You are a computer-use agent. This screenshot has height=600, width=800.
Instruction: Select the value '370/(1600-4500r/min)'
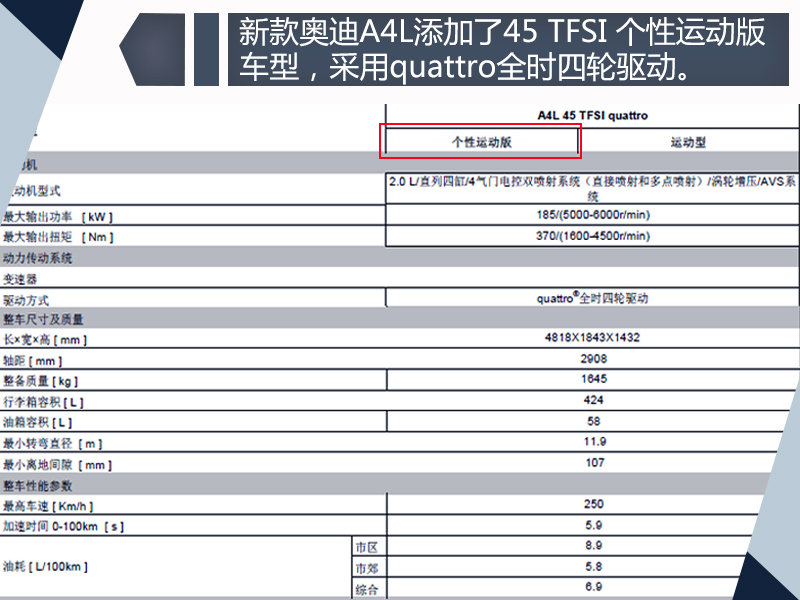[x=593, y=236]
